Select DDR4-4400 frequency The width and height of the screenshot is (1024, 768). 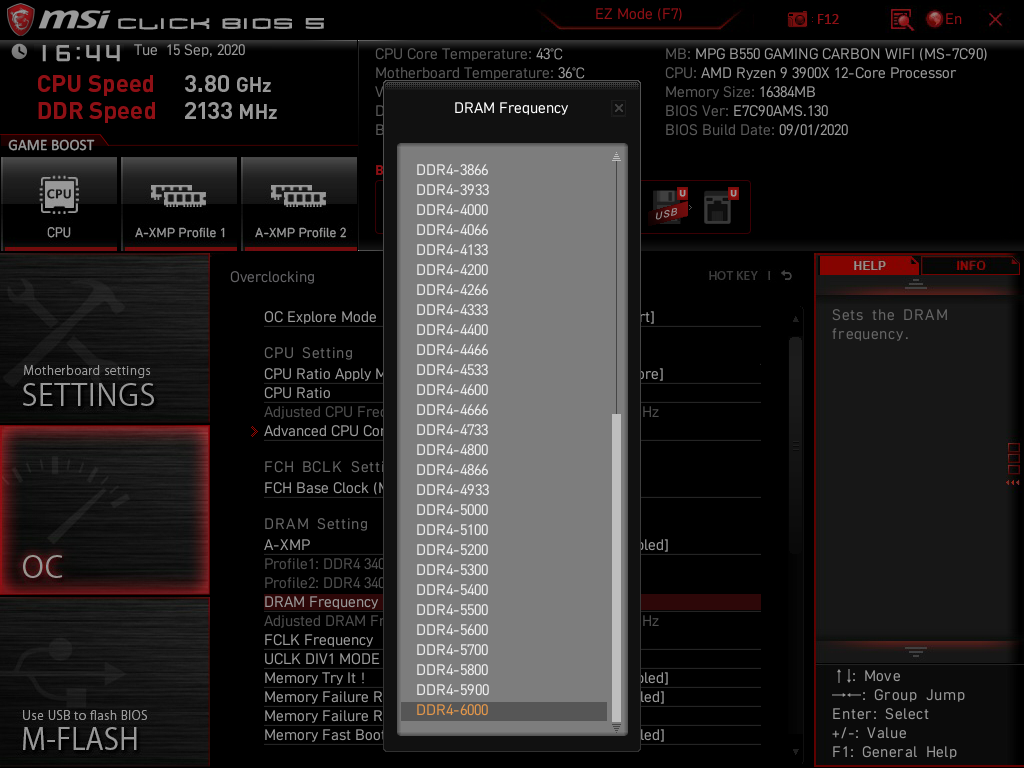point(452,330)
